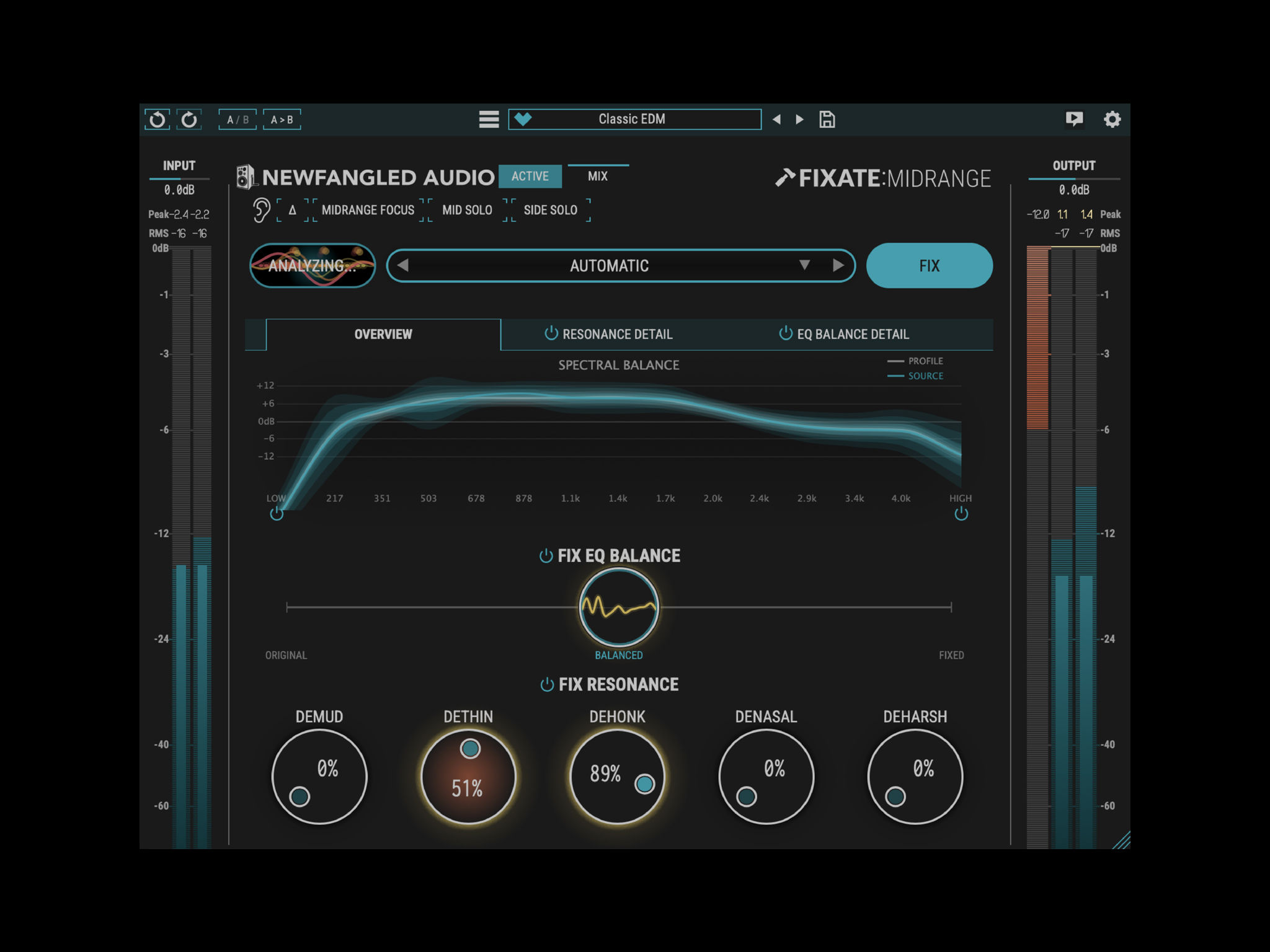Click the DEMUD knob
The image size is (1270, 952).
[319, 777]
